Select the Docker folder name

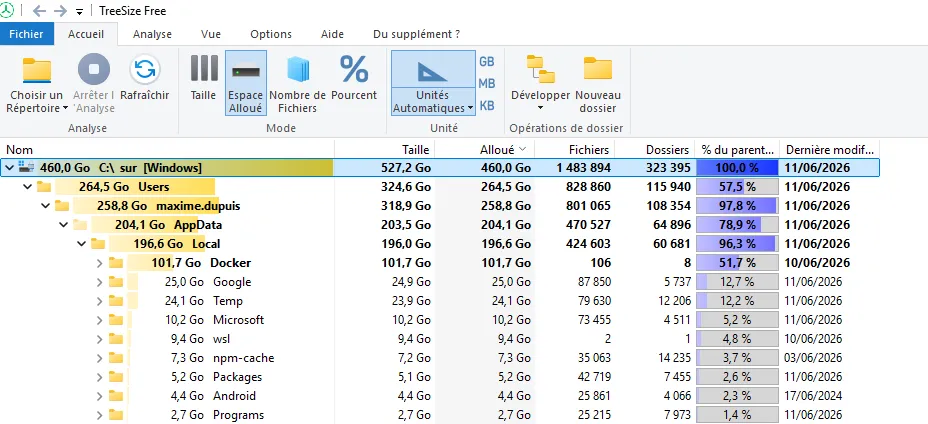(x=231, y=263)
